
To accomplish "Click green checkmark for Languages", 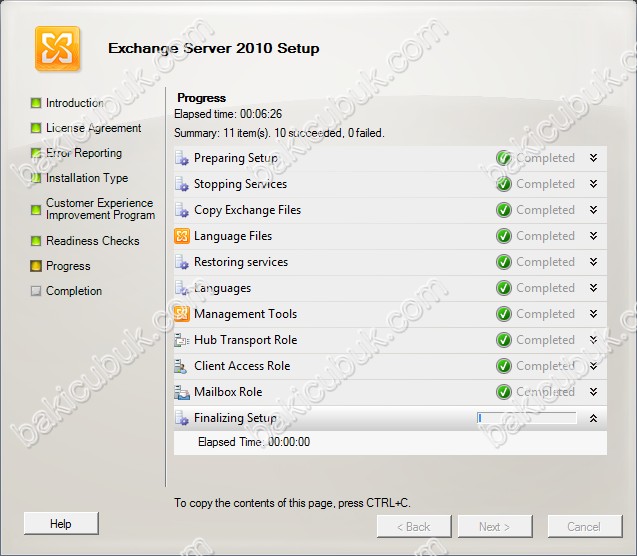I will (x=504, y=288).
